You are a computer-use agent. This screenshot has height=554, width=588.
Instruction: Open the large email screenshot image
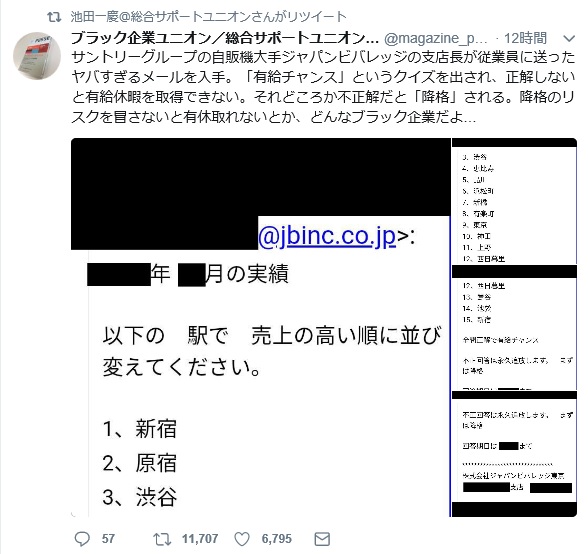click(261, 327)
